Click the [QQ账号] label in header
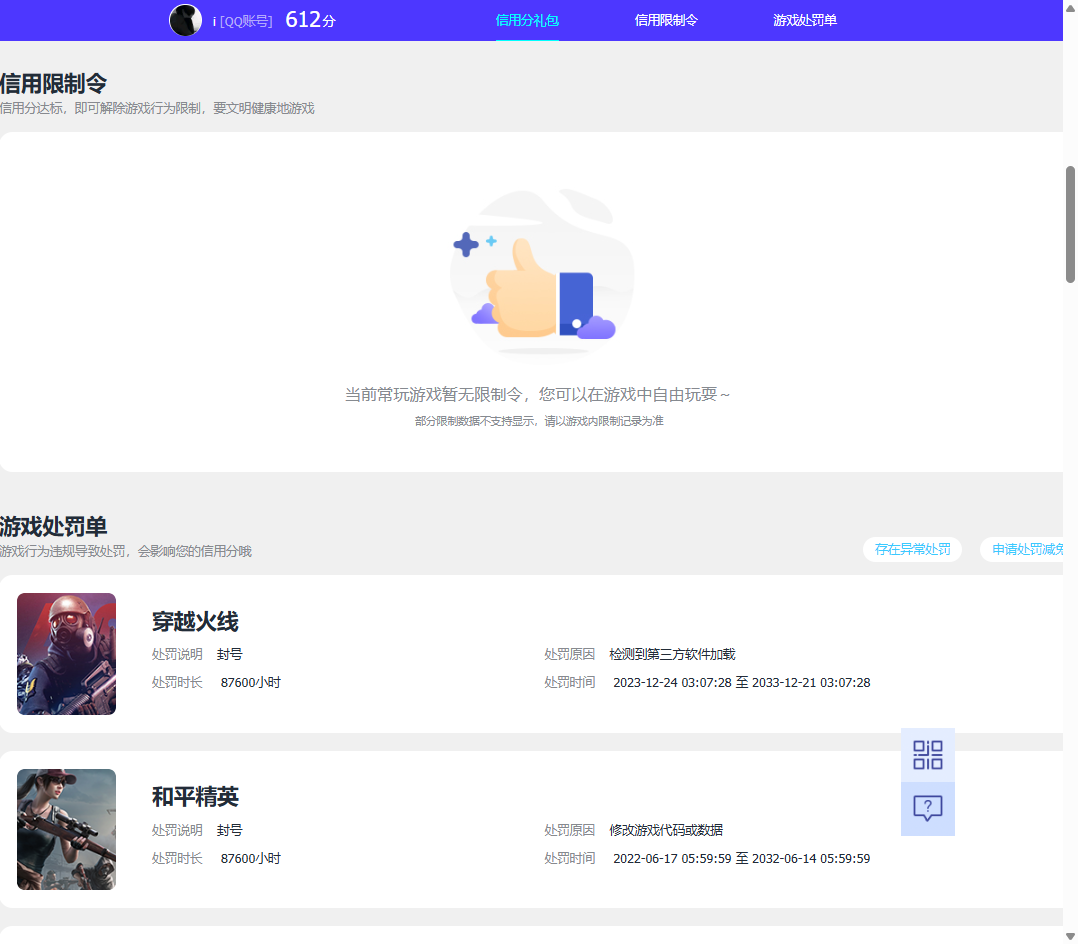 [246, 21]
